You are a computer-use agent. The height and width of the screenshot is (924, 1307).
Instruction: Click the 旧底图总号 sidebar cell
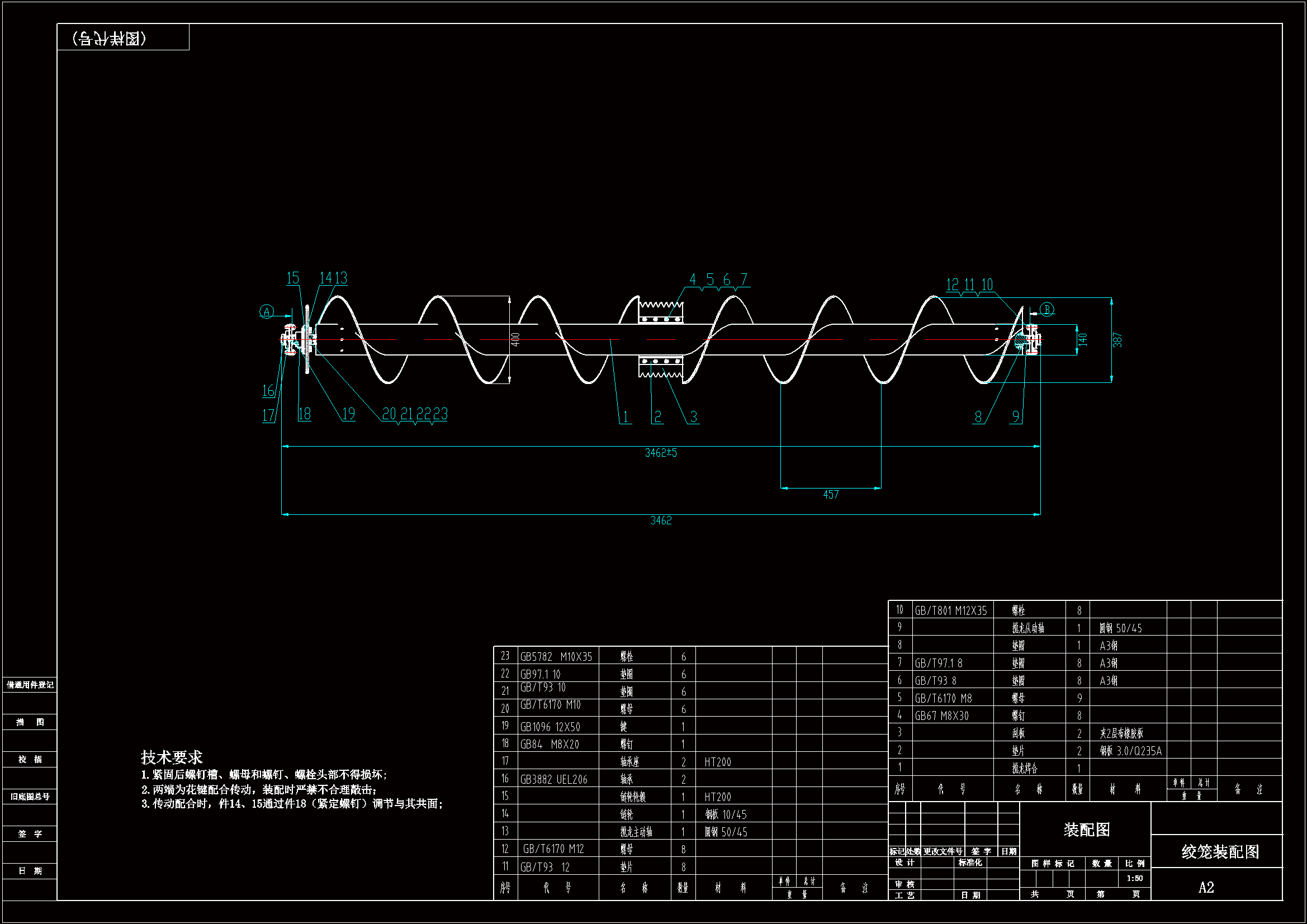tap(30, 797)
